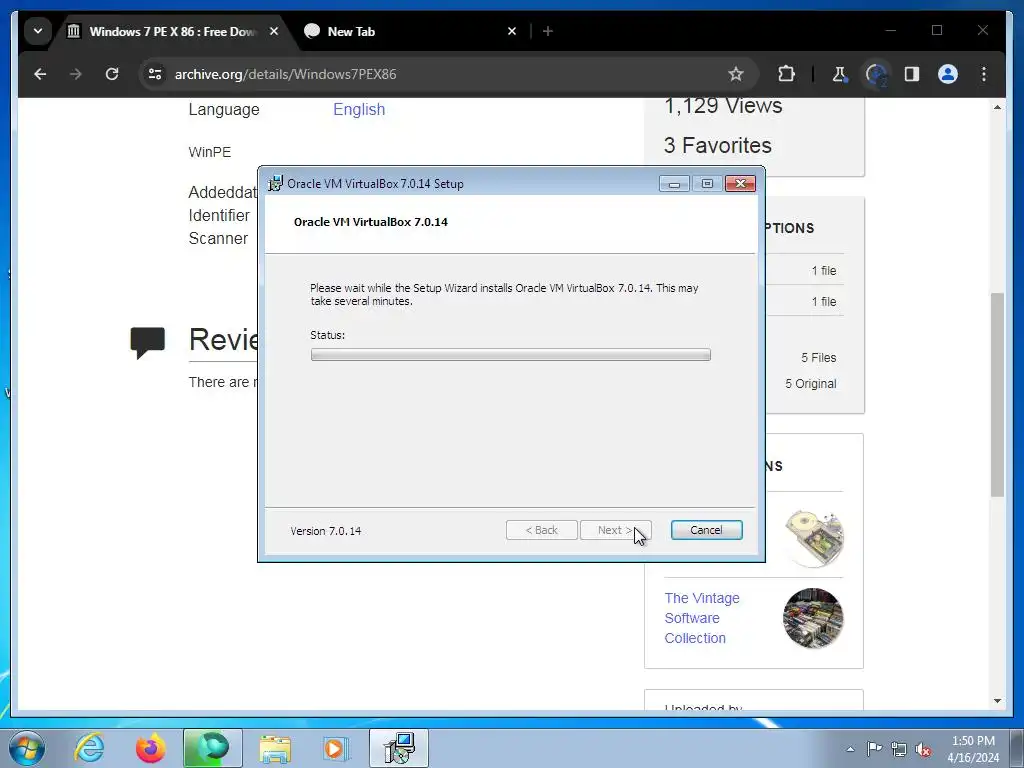Click the VirtualBox Setup title bar icon
Image resolution: width=1024 pixels, height=768 pixels.
276,184
